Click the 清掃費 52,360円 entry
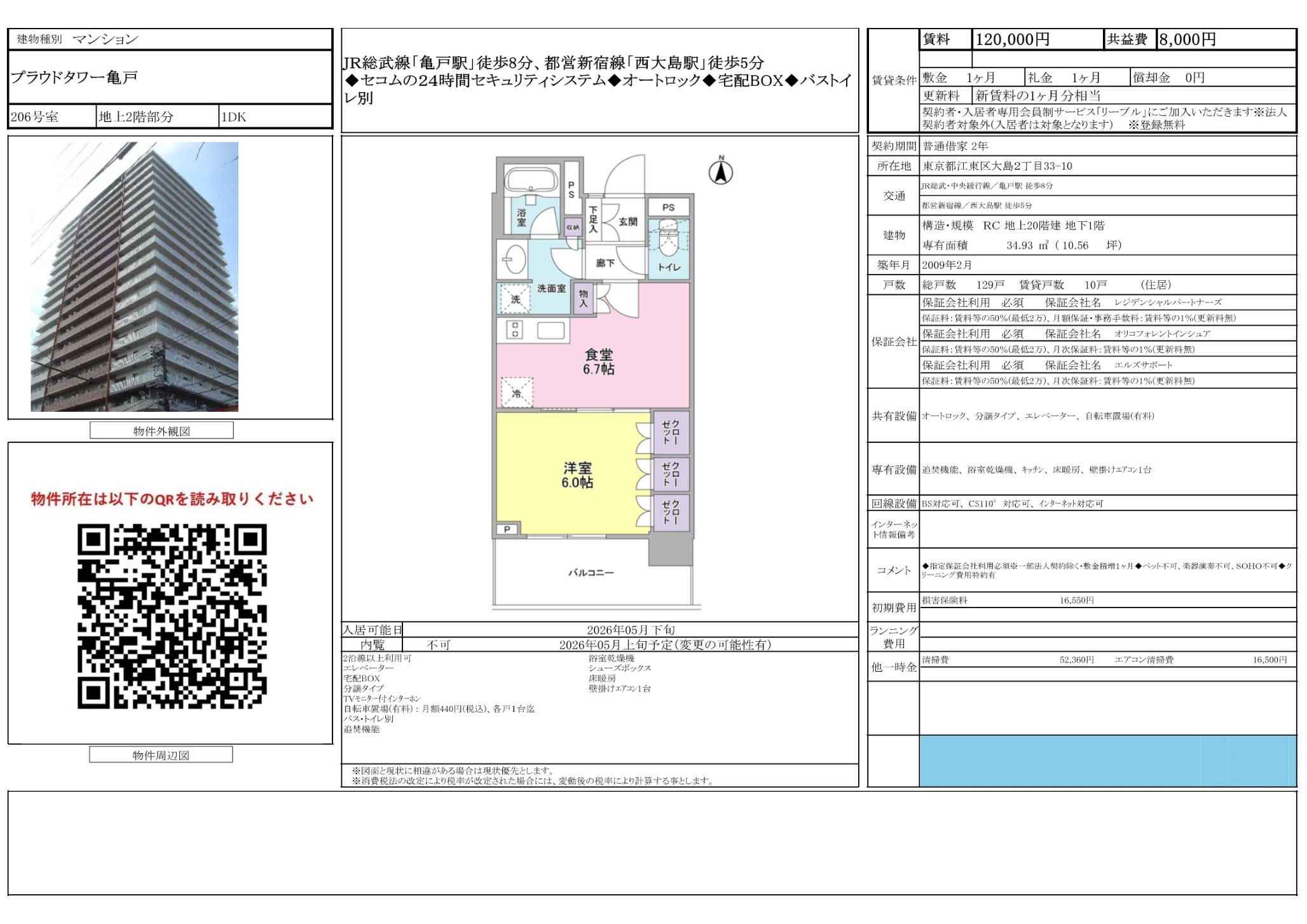 (1008, 660)
